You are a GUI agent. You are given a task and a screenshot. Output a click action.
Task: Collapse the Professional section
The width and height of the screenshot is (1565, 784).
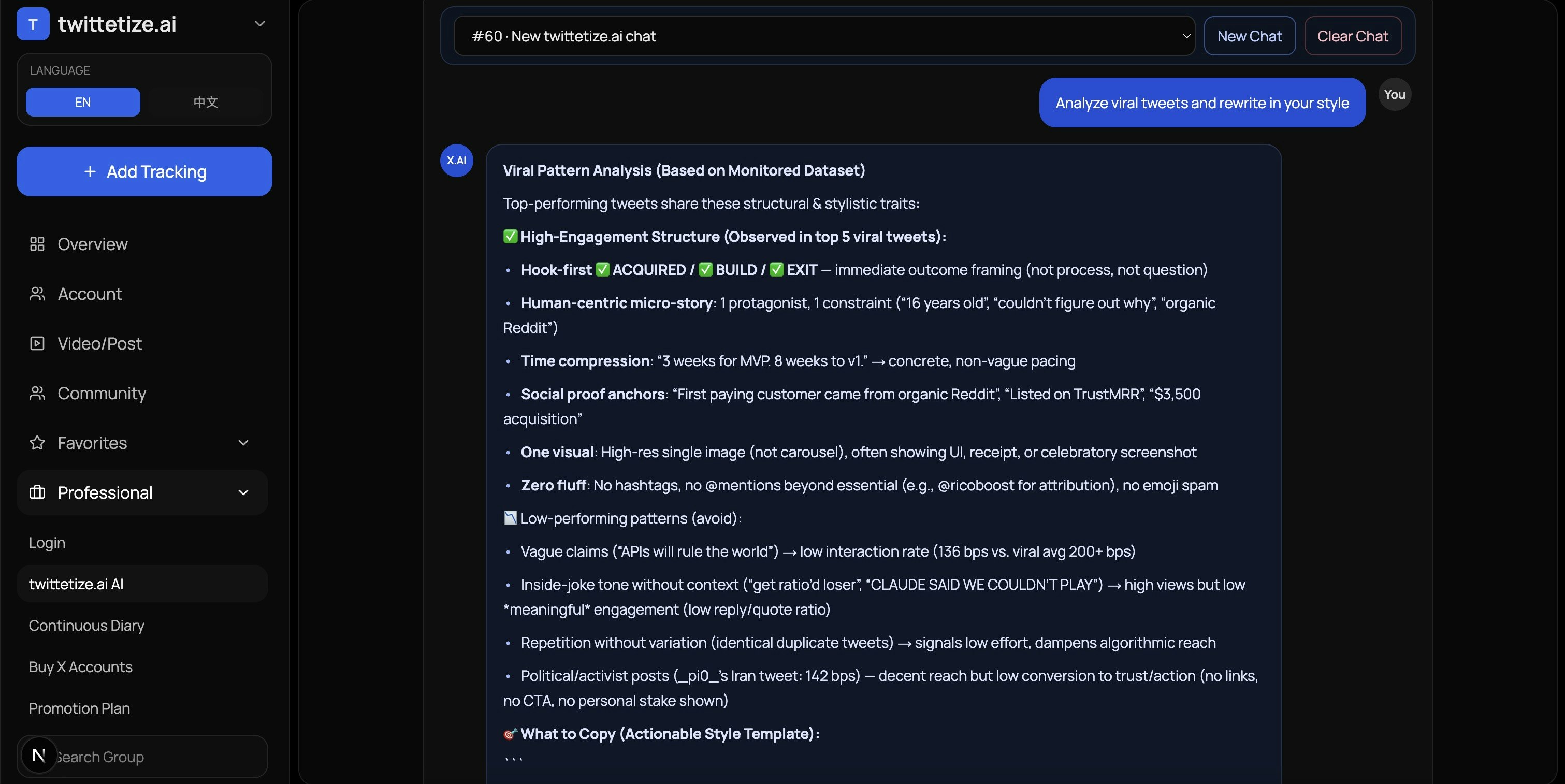[x=243, y=493]
